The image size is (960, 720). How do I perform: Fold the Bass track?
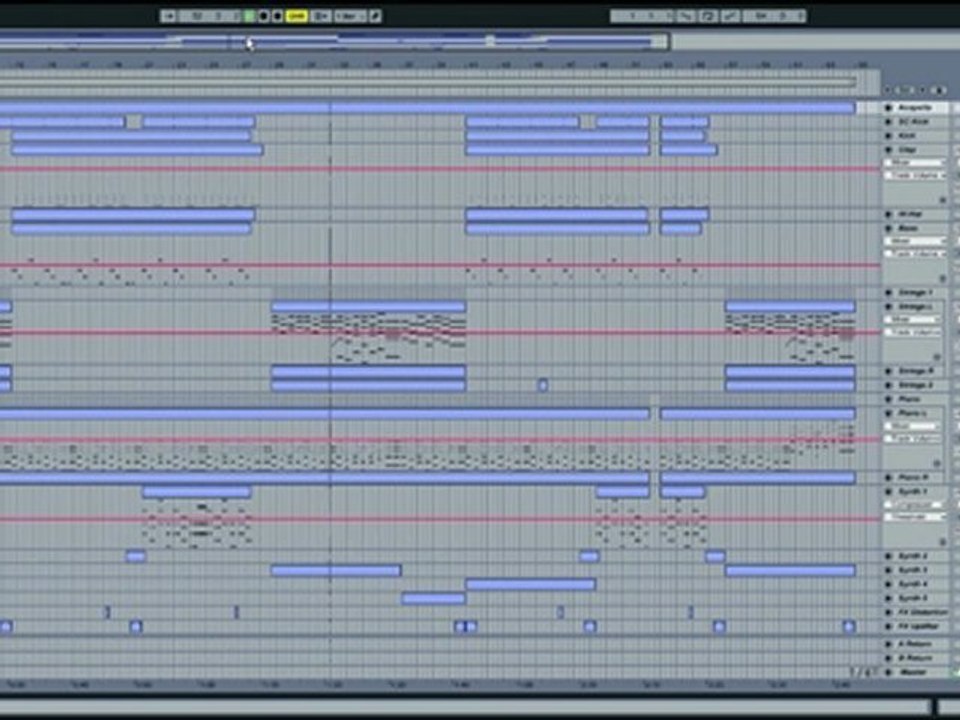[888, 228]
